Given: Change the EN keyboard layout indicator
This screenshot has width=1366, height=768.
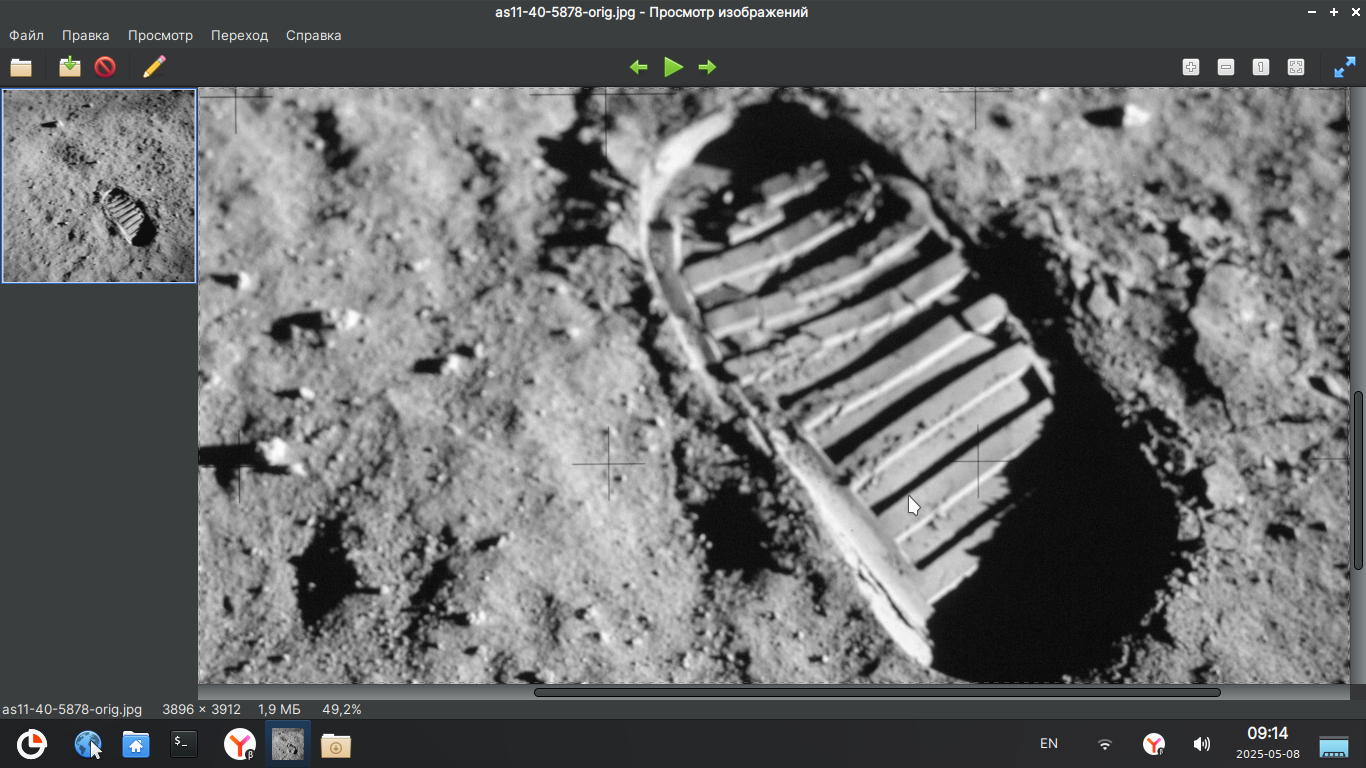Looking at the screenshot, I should tap(1049, 744).
